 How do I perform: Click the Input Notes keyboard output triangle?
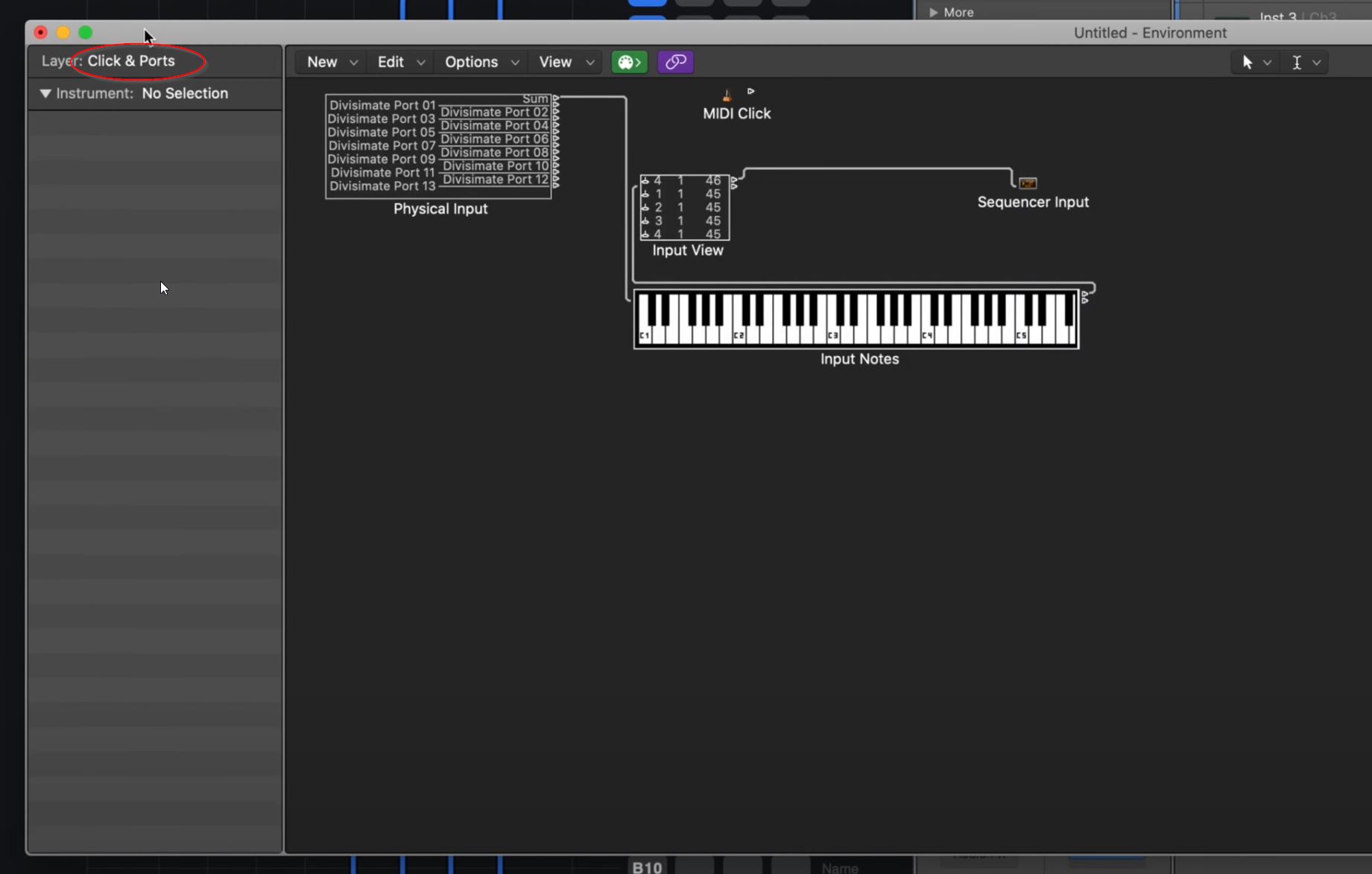(x=1085, y=295)
